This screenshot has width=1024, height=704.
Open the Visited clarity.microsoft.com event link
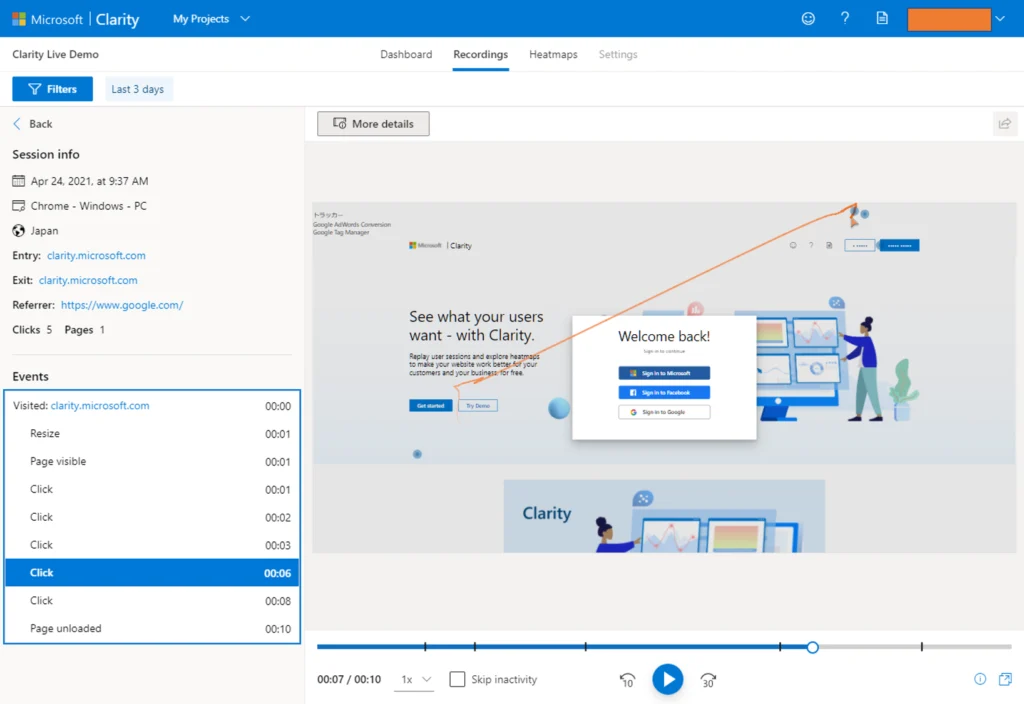pos(100,406)
